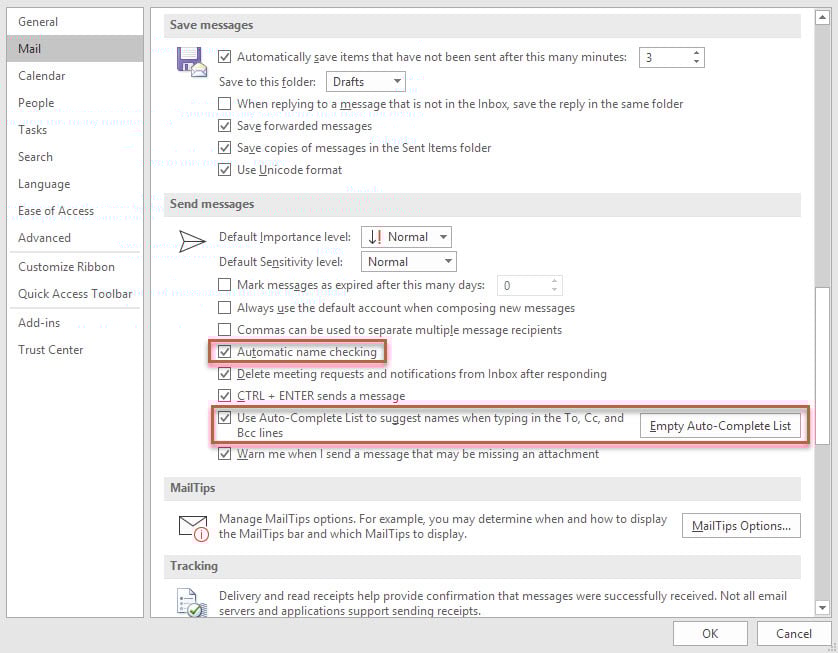
Task: Click the Send messages paper airplane icon
Action: (191, 240)
